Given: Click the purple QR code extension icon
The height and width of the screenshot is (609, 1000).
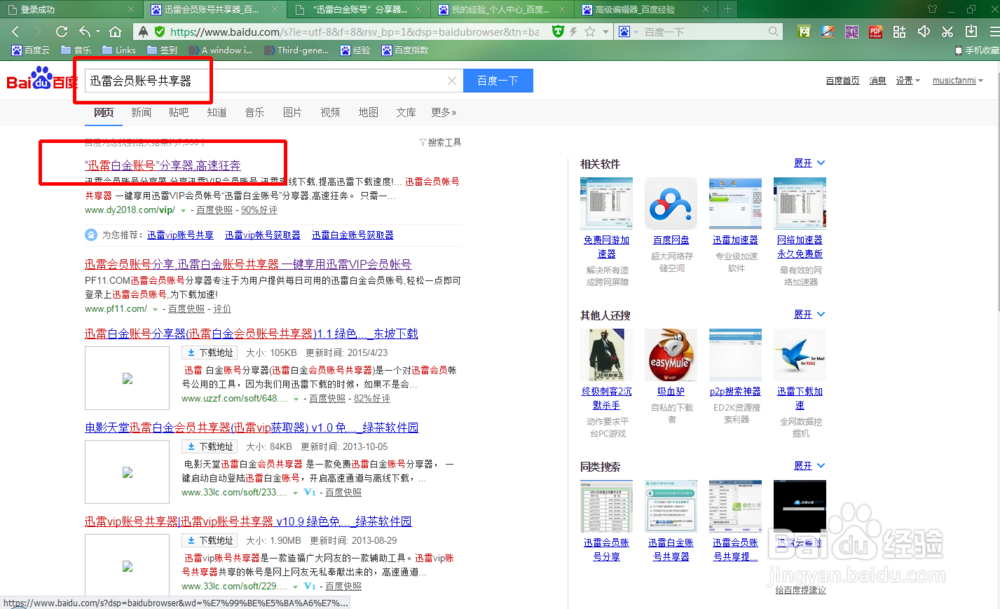Looking at the screenshot, I should point(851,31).
